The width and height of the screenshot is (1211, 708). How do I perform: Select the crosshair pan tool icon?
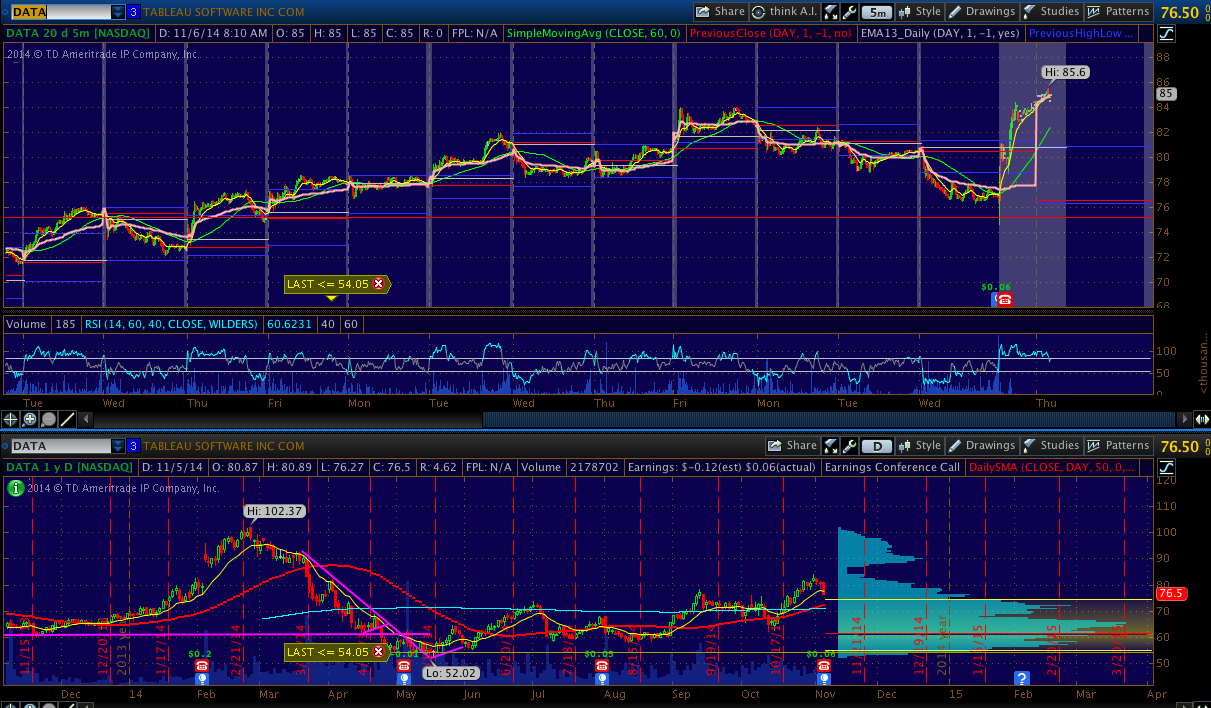[x=11, y=419]
